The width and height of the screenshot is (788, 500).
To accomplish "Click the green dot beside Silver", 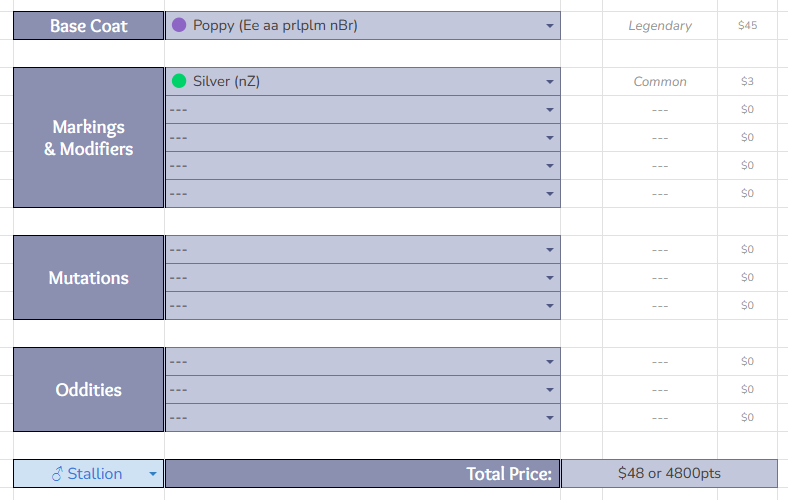I will click(179, 81).
